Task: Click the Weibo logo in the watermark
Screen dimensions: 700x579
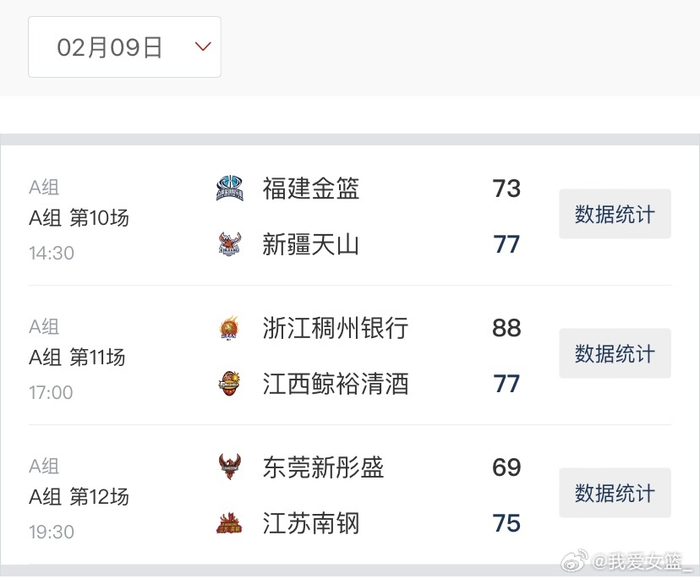Action: [x=574, y=562]
